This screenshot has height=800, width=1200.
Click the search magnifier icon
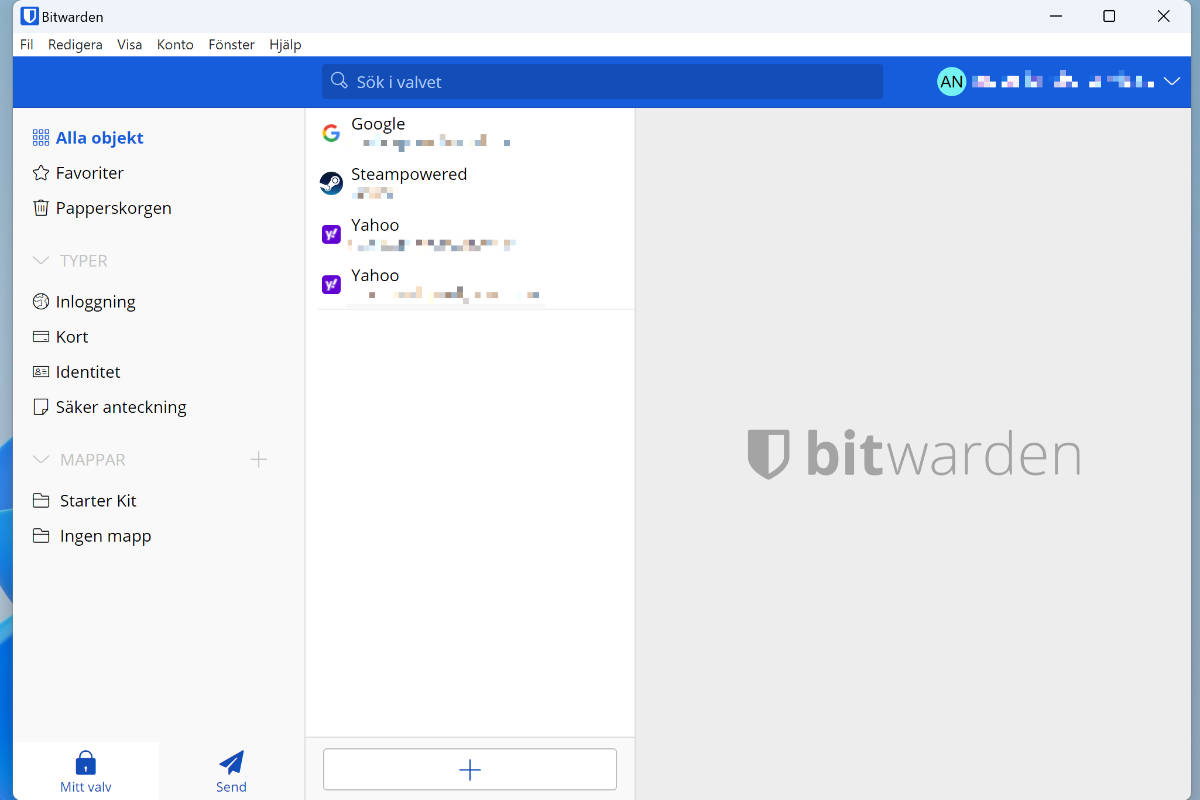click(339, 81)
